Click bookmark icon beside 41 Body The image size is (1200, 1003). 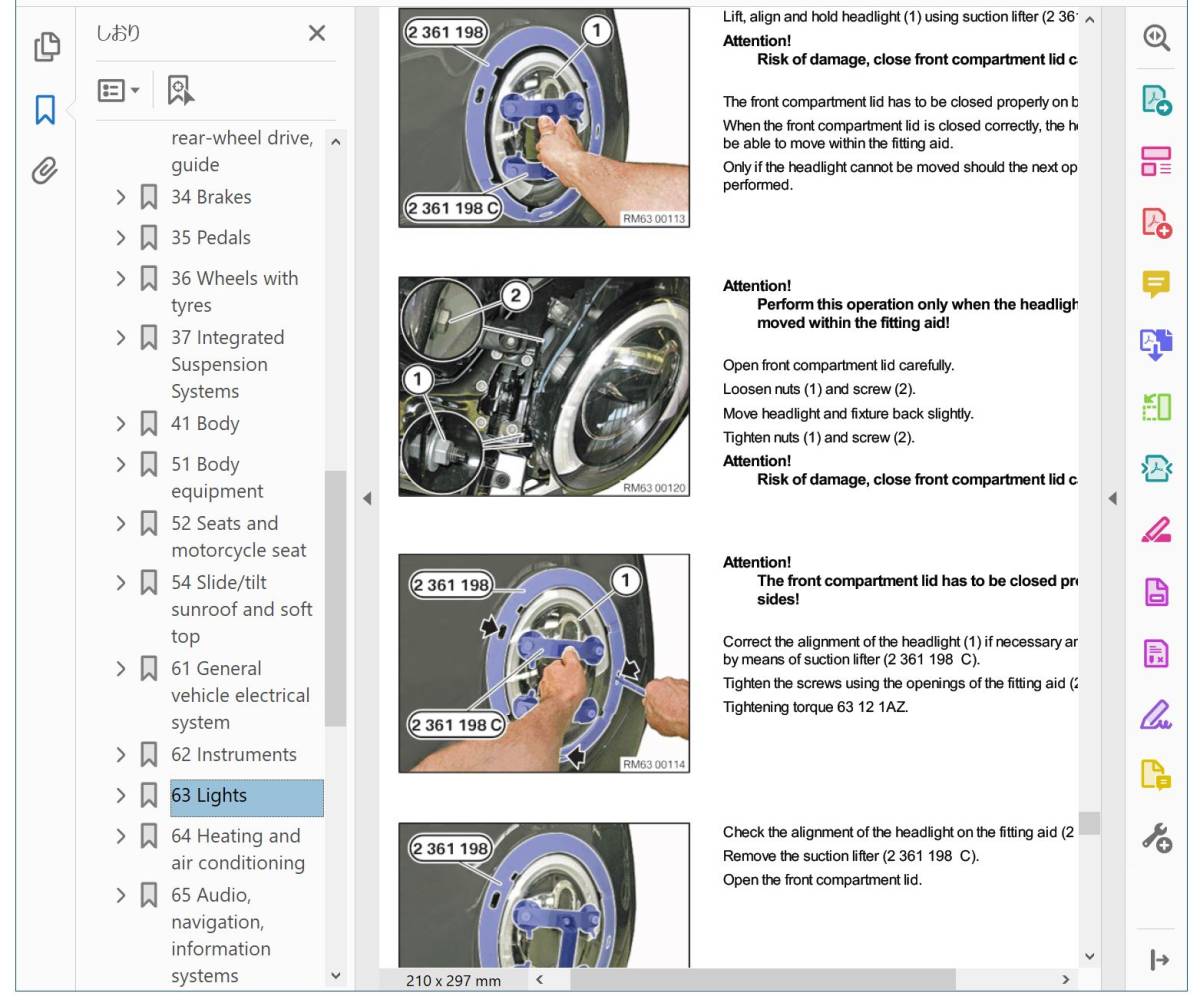149,424
